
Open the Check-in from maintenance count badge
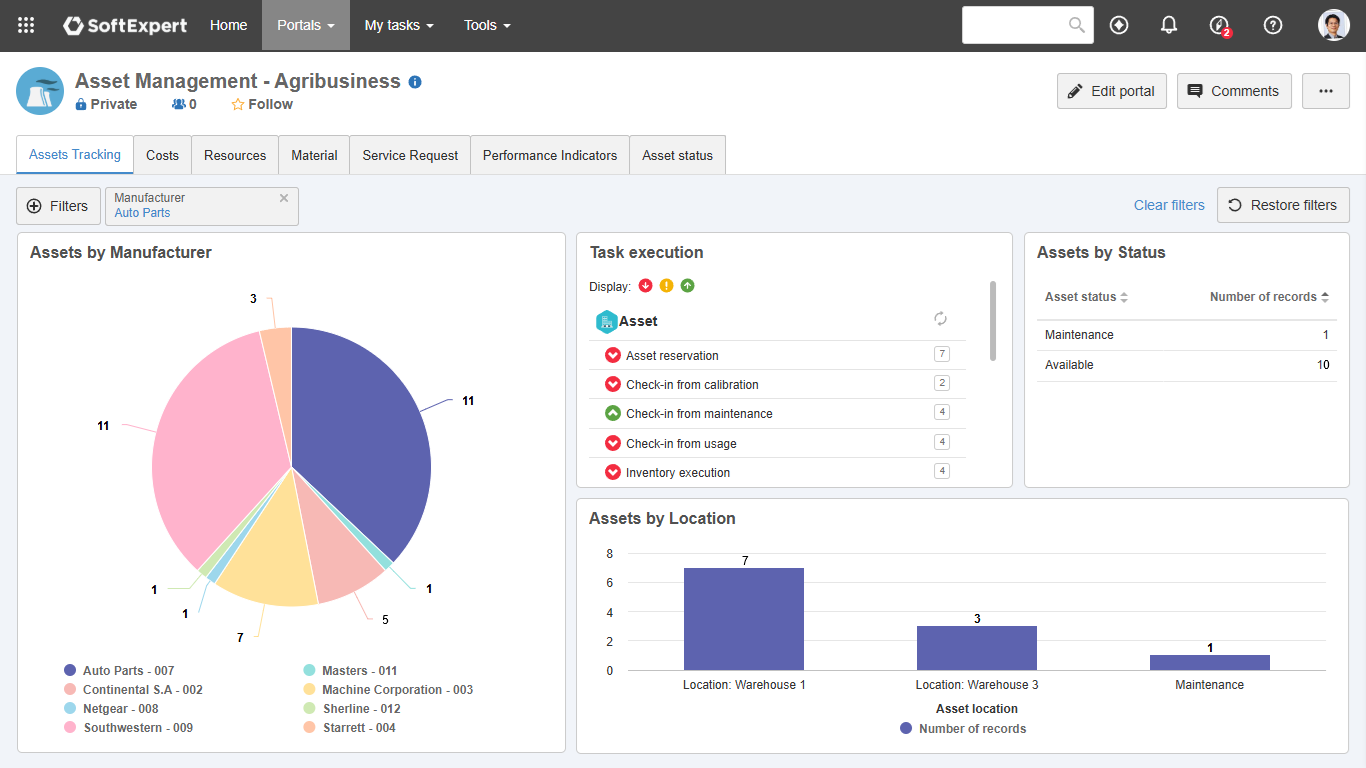[x=941, y=412]
